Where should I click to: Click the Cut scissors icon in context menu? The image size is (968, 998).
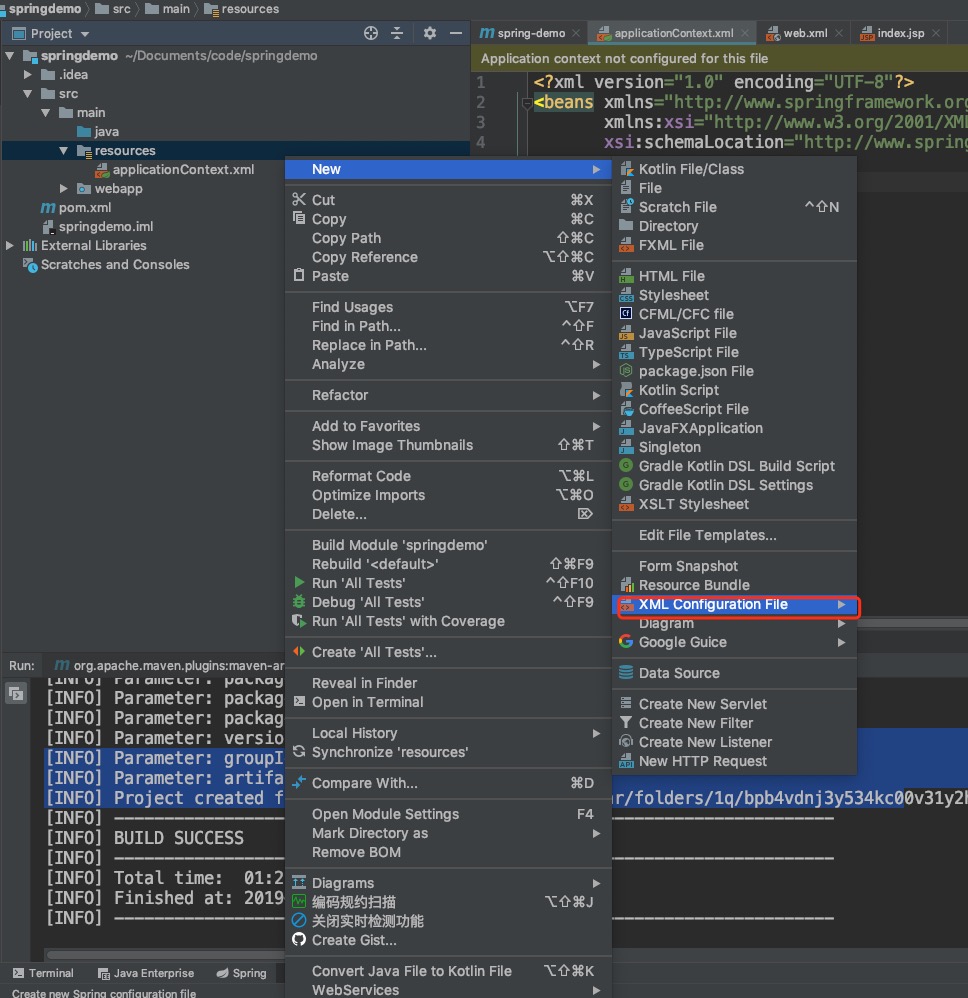(x=298, y=199)
